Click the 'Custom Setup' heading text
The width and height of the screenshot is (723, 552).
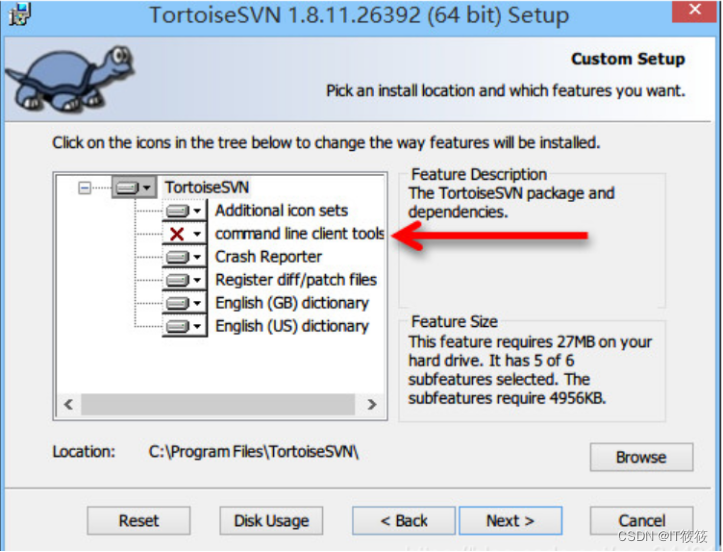[628, 59]
